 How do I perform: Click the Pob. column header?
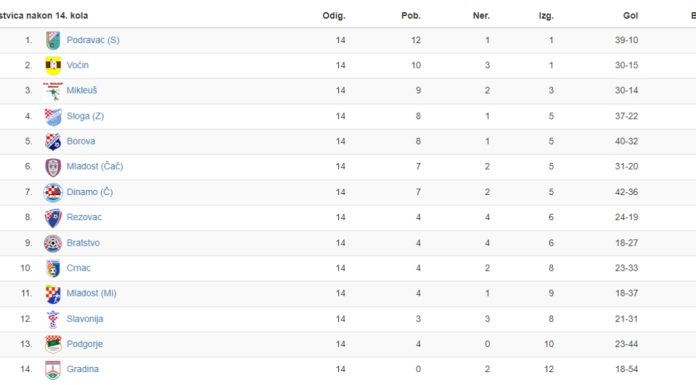[411, 16]
